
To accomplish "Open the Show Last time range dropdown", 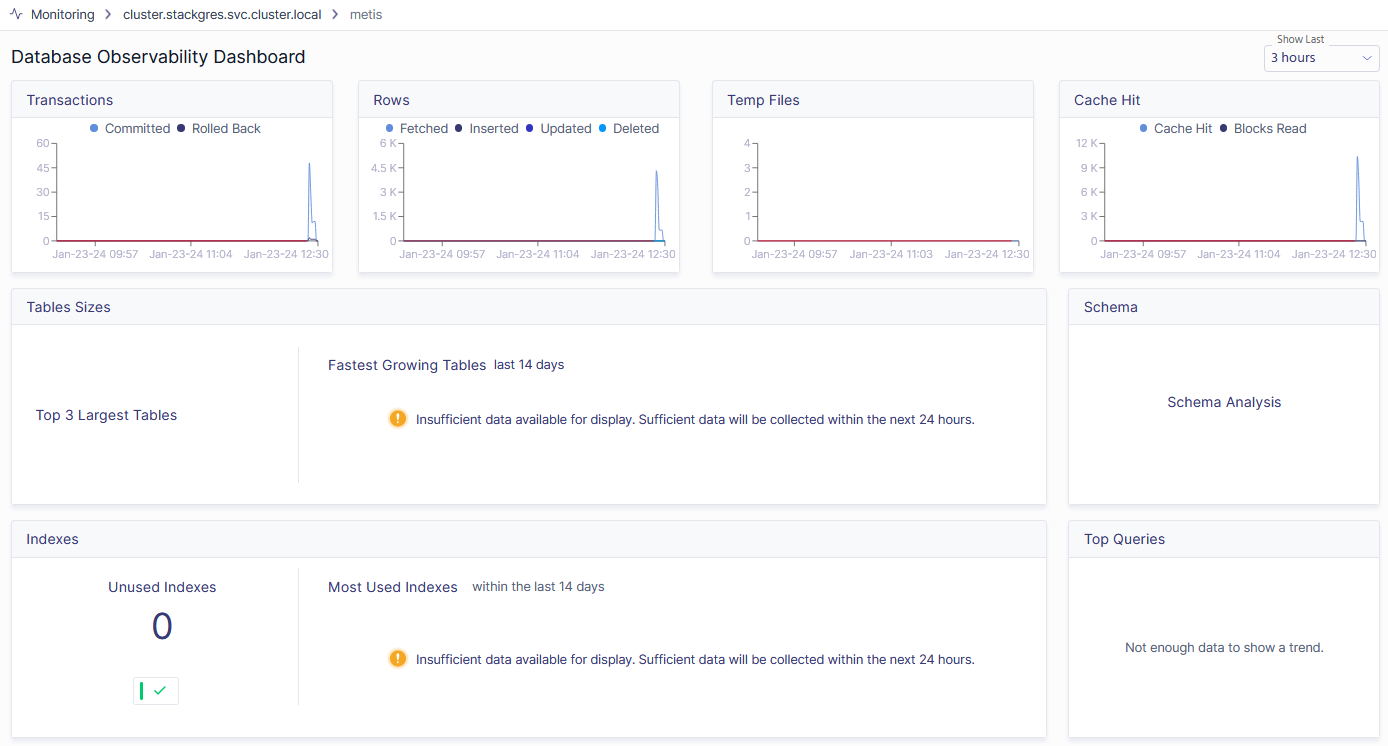I will tap(1321, 58).
